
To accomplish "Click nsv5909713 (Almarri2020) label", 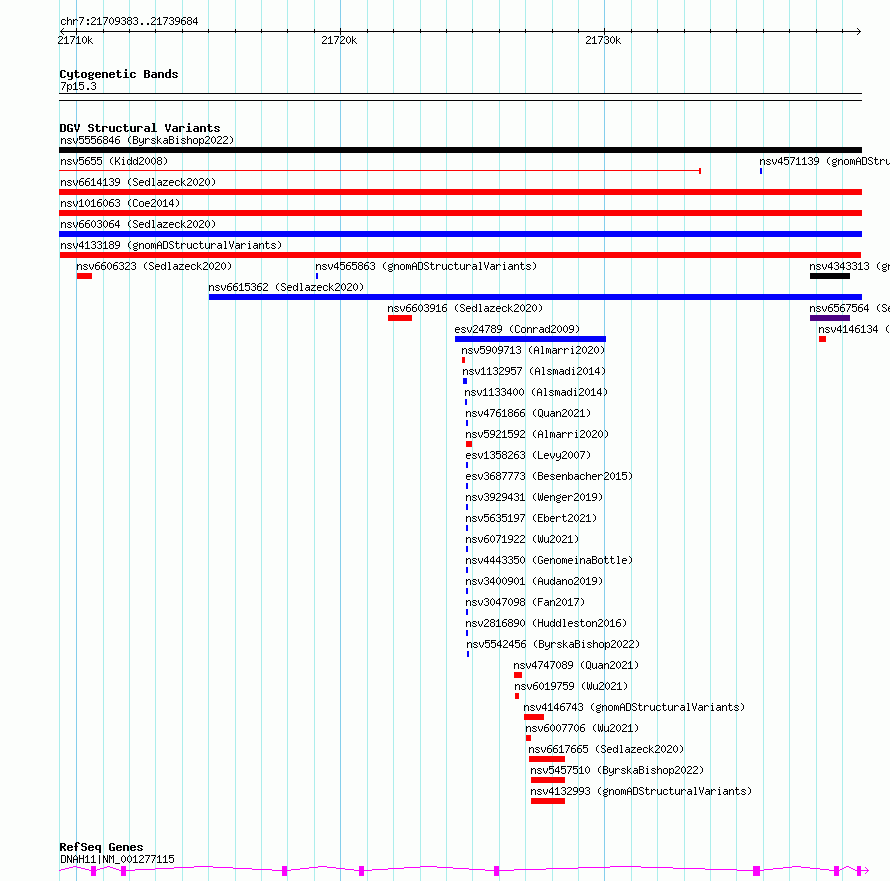I will click(533, 350).
